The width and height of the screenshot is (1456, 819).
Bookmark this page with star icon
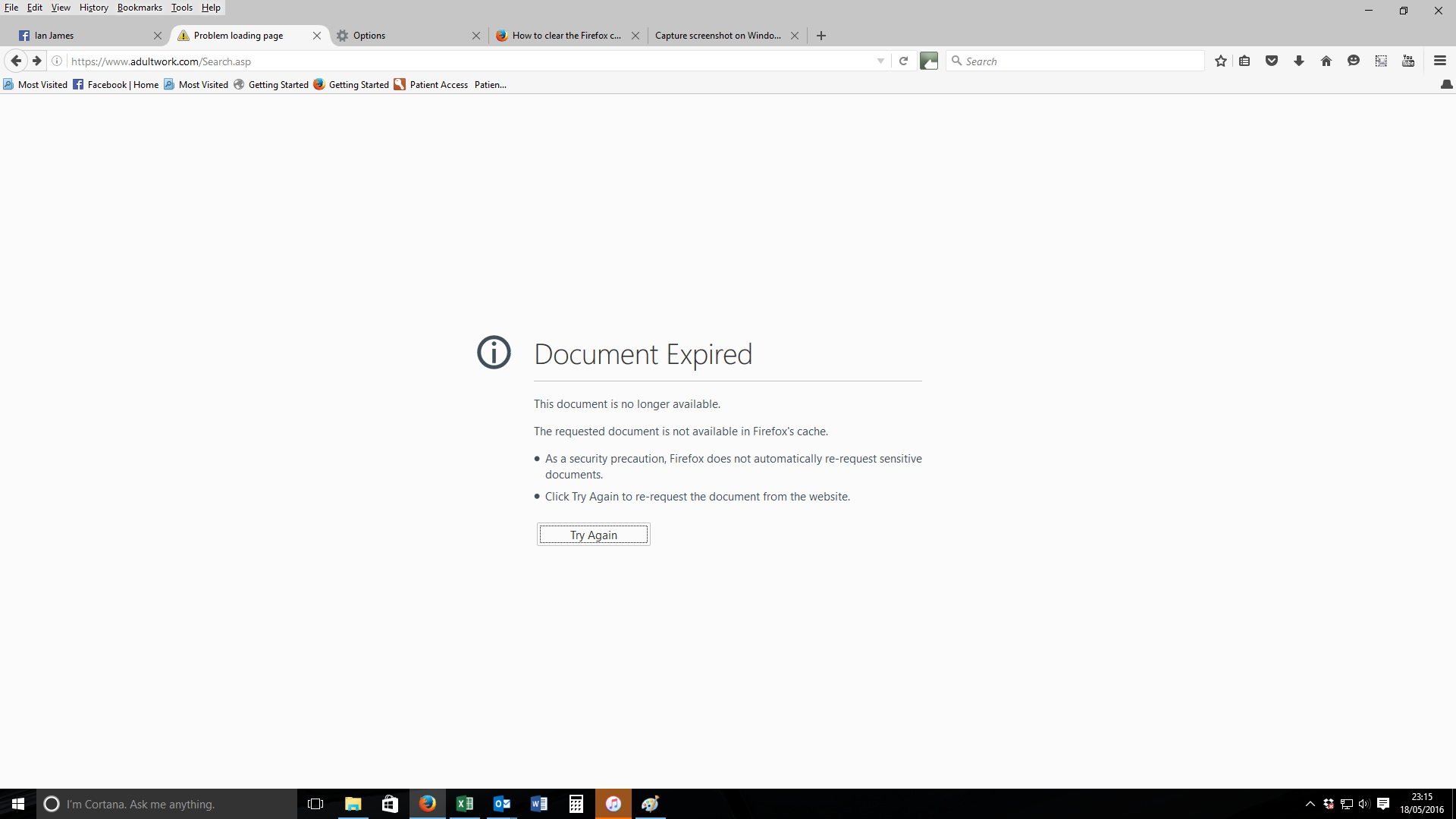[x=1220, y=61]
